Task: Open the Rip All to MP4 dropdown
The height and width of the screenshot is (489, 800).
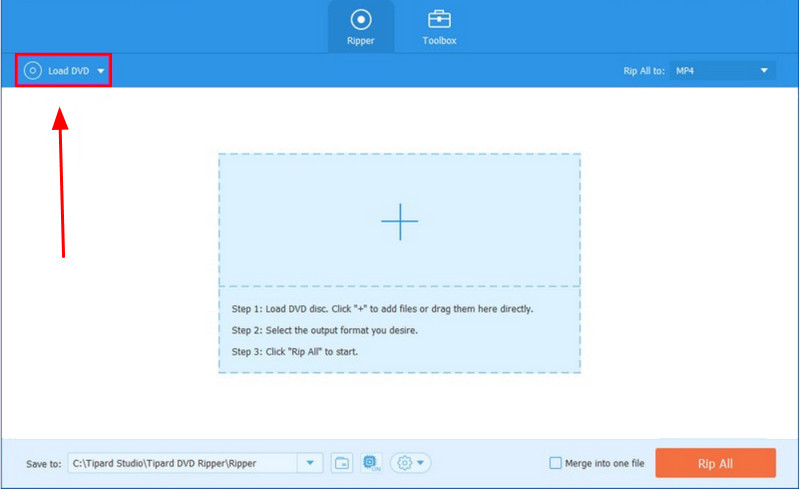Action: click(x=723, y=71)
